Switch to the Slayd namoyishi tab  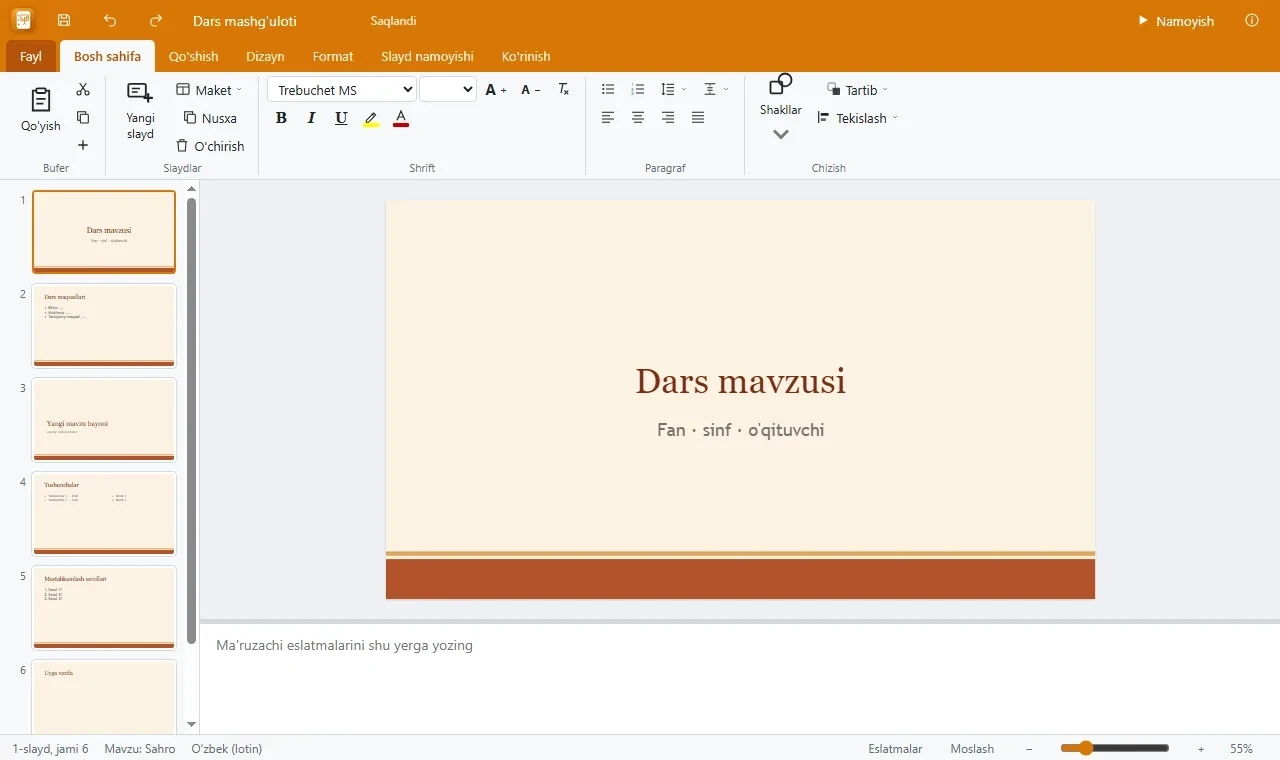pyautogui.click(x=427, y=56)
